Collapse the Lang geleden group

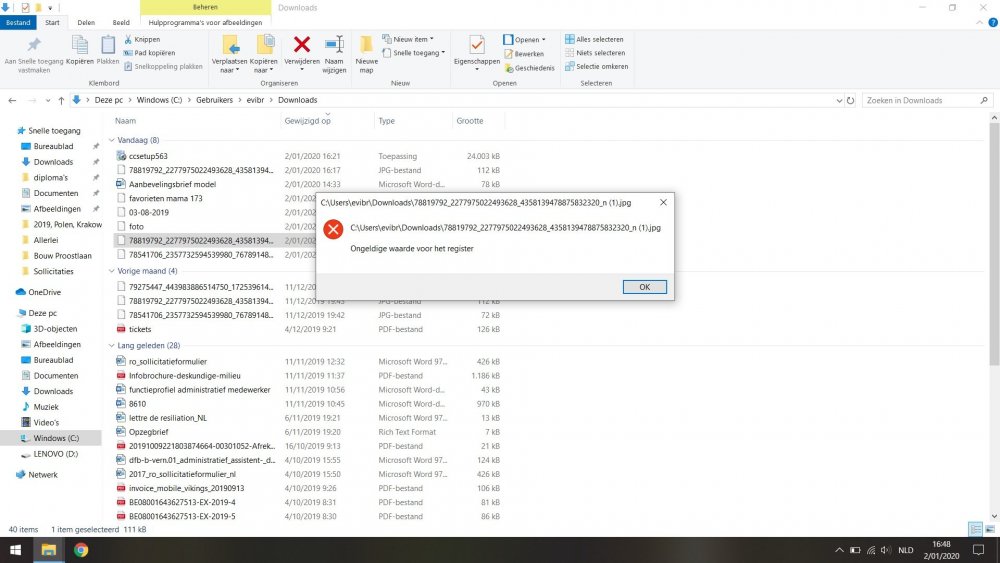[111, 345]
